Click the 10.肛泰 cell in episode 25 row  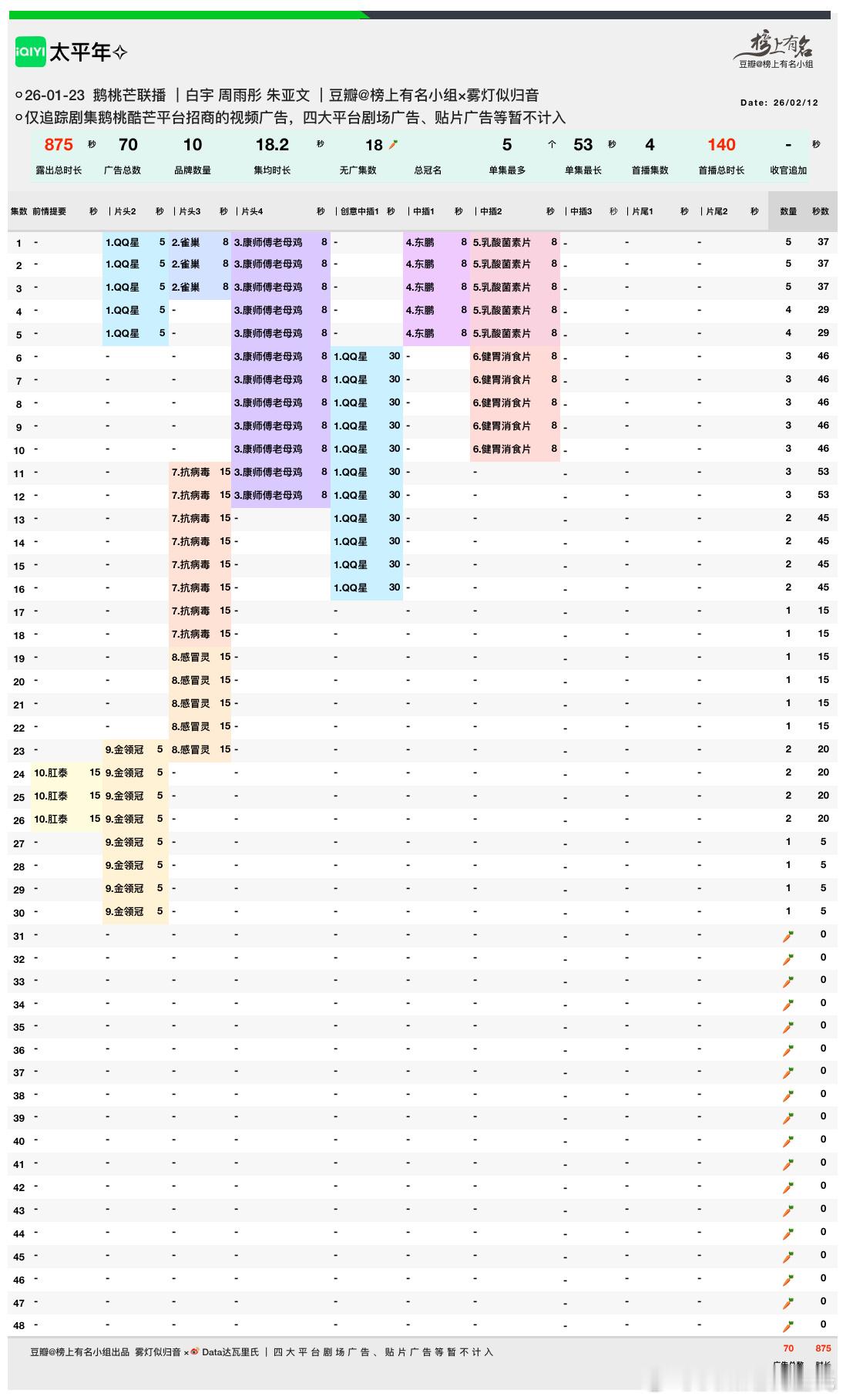point(51,796)
